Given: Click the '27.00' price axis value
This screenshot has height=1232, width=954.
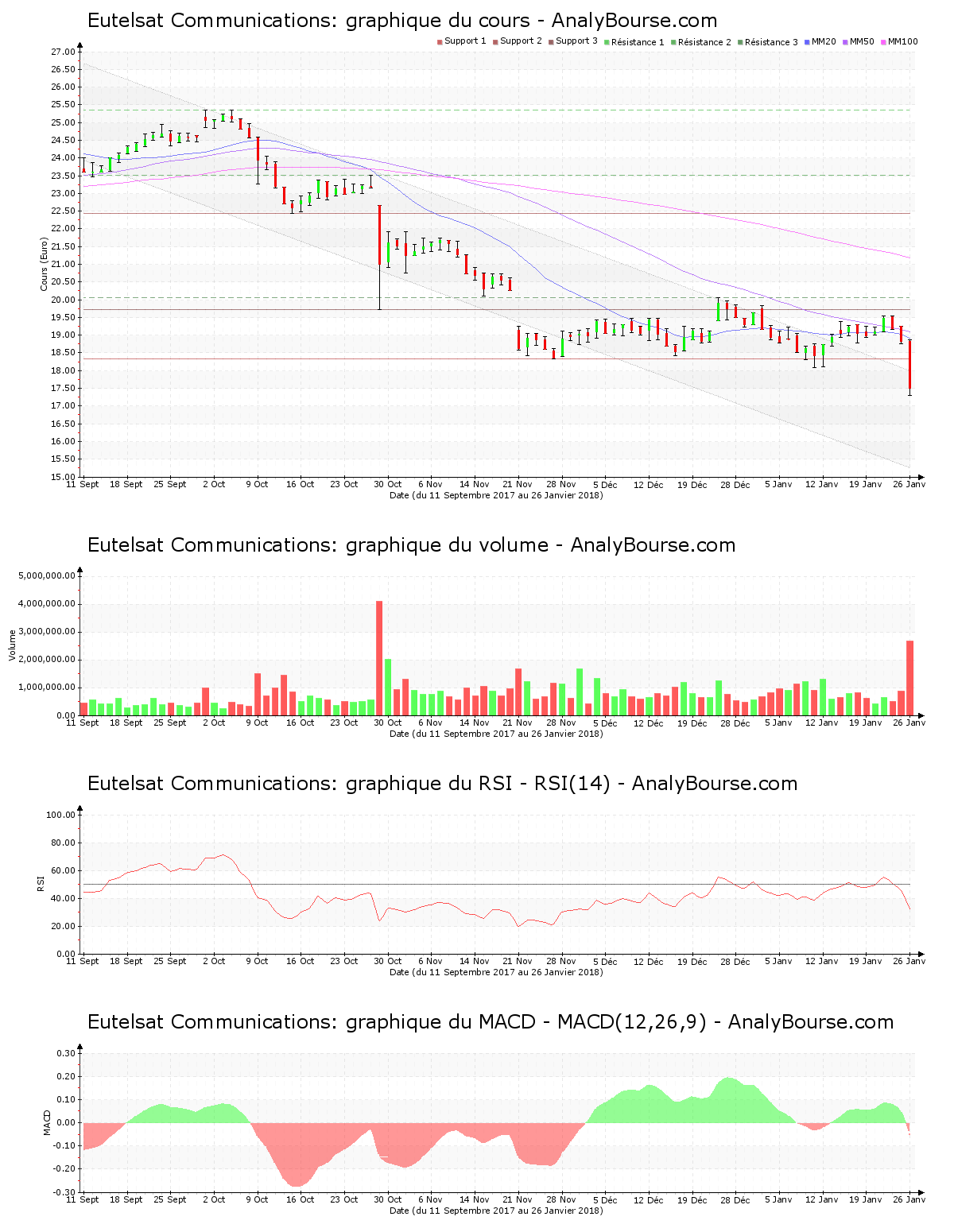Looking at the screenshot, I should coord(63,52).
